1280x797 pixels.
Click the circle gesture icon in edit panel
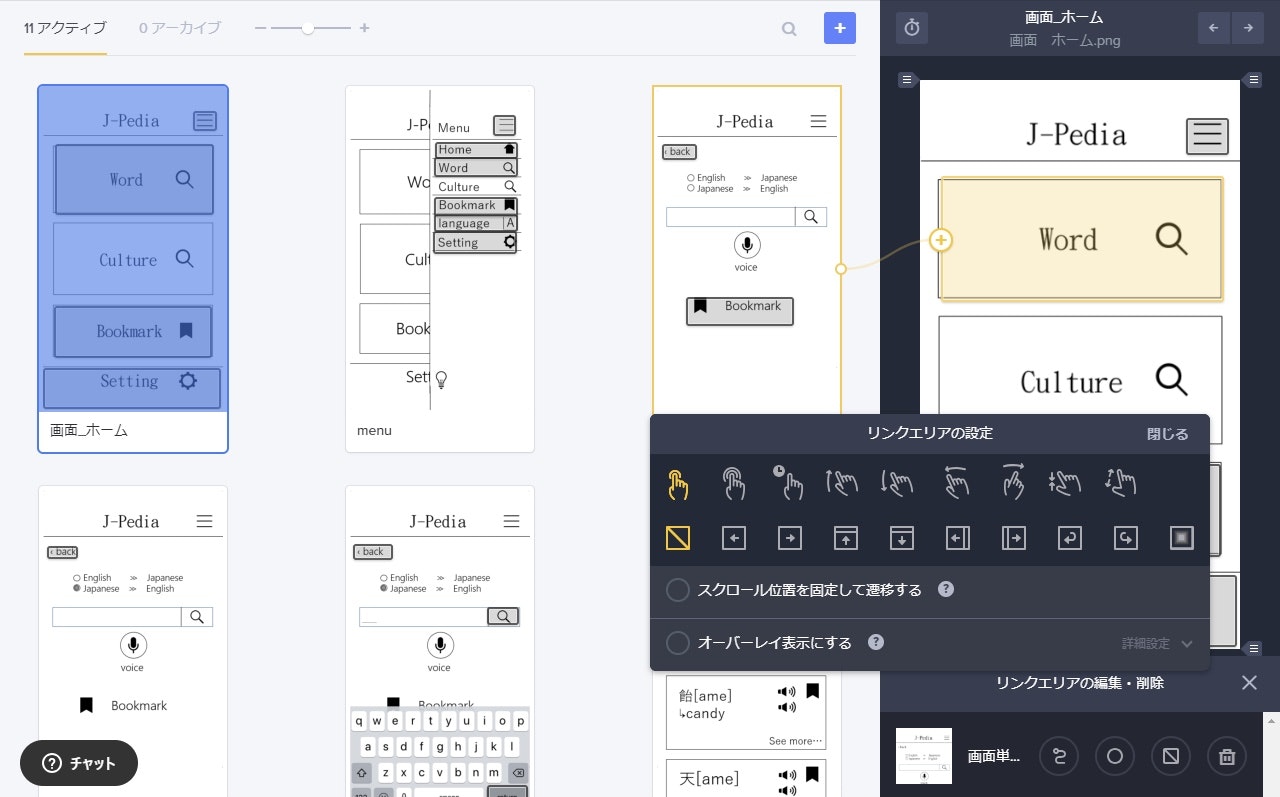click(x=1115, y=757)
